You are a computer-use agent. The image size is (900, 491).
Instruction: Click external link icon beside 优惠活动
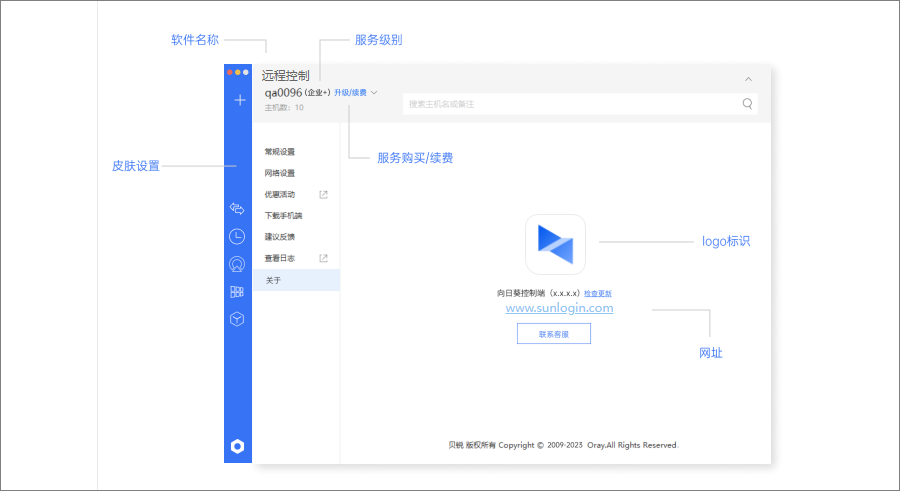323,195
